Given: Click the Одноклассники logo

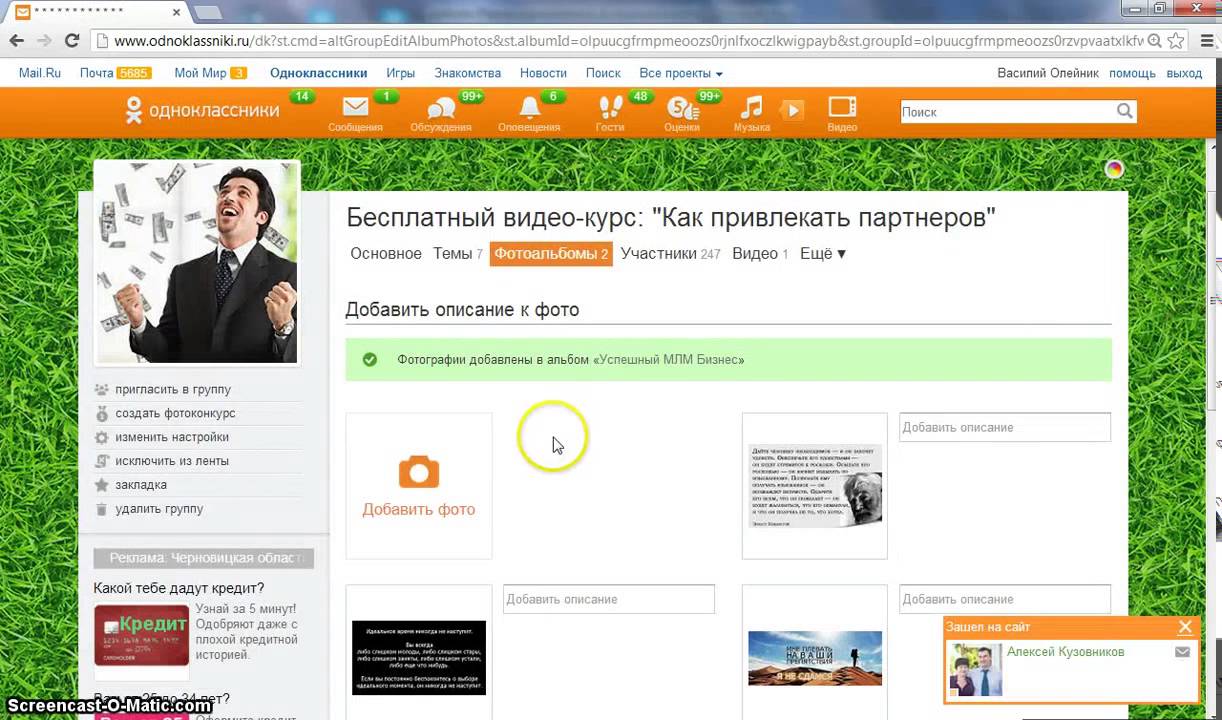Looking at the screenshot, I should coord(202,110).
